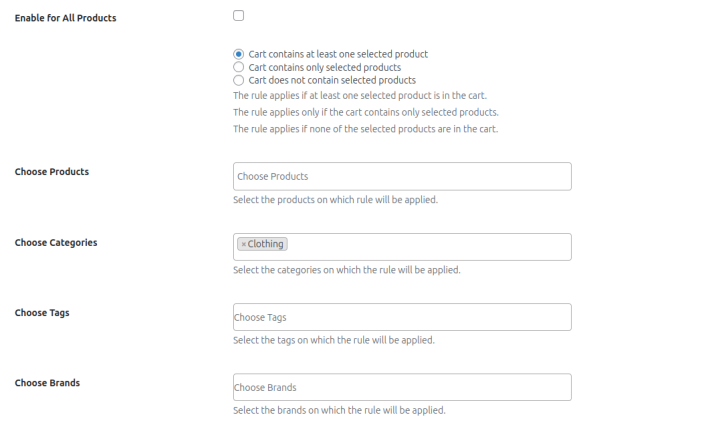
Task: Open the Choose Brands select box
Action: (401, 387)
